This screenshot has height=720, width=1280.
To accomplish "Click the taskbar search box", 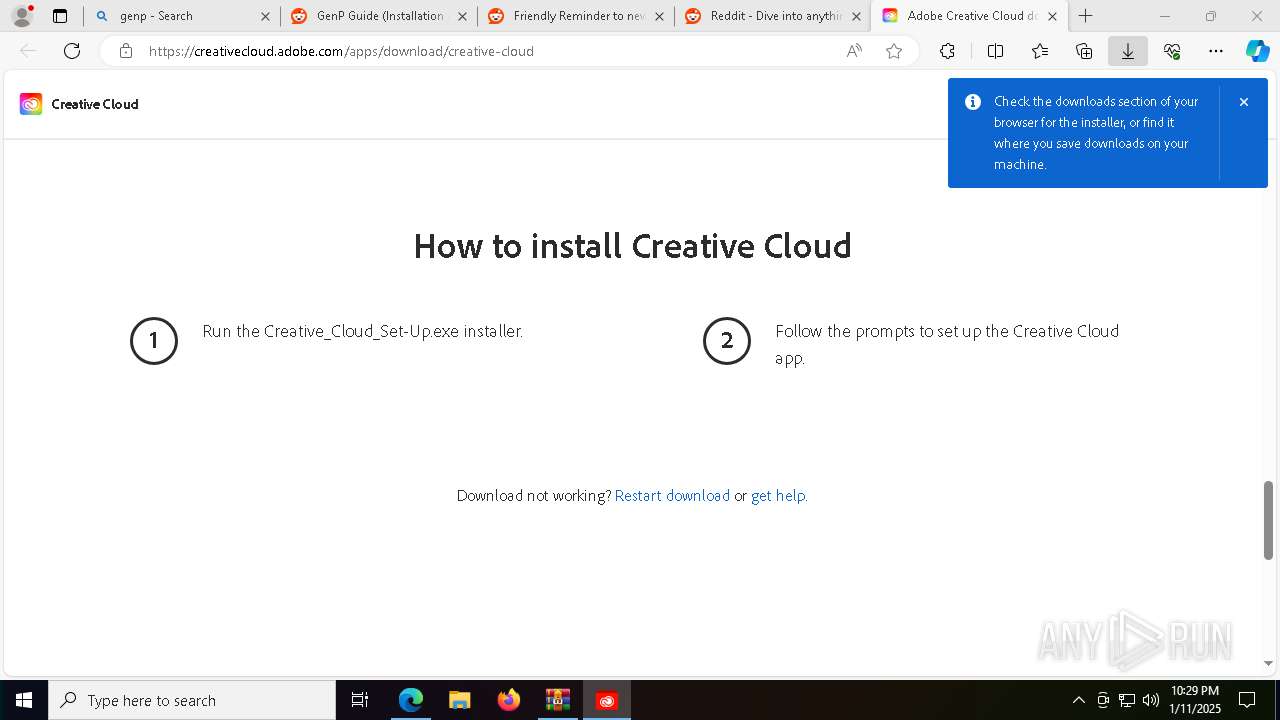I will (x=192, y=700).
